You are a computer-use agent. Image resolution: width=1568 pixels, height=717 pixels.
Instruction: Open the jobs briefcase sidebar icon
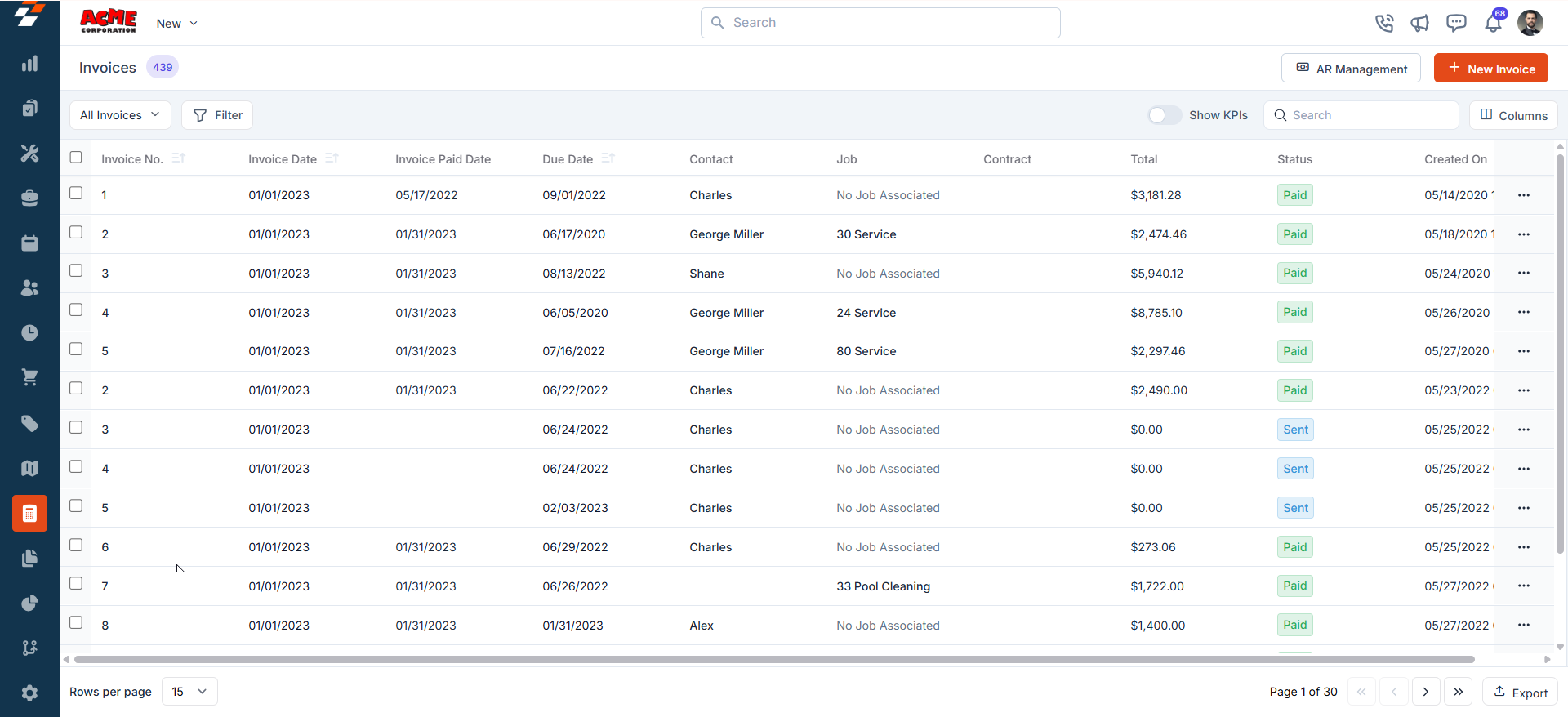(x=29, y=198)
